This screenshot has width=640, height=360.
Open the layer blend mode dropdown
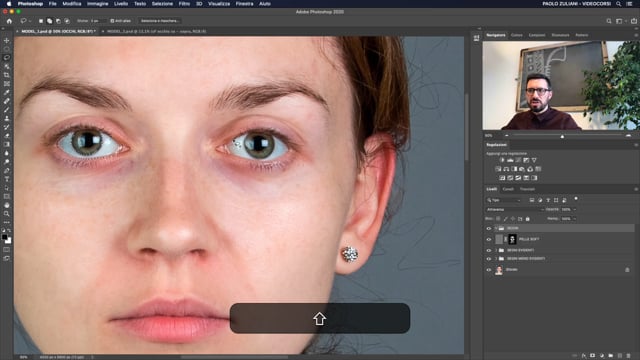(514, 209)
